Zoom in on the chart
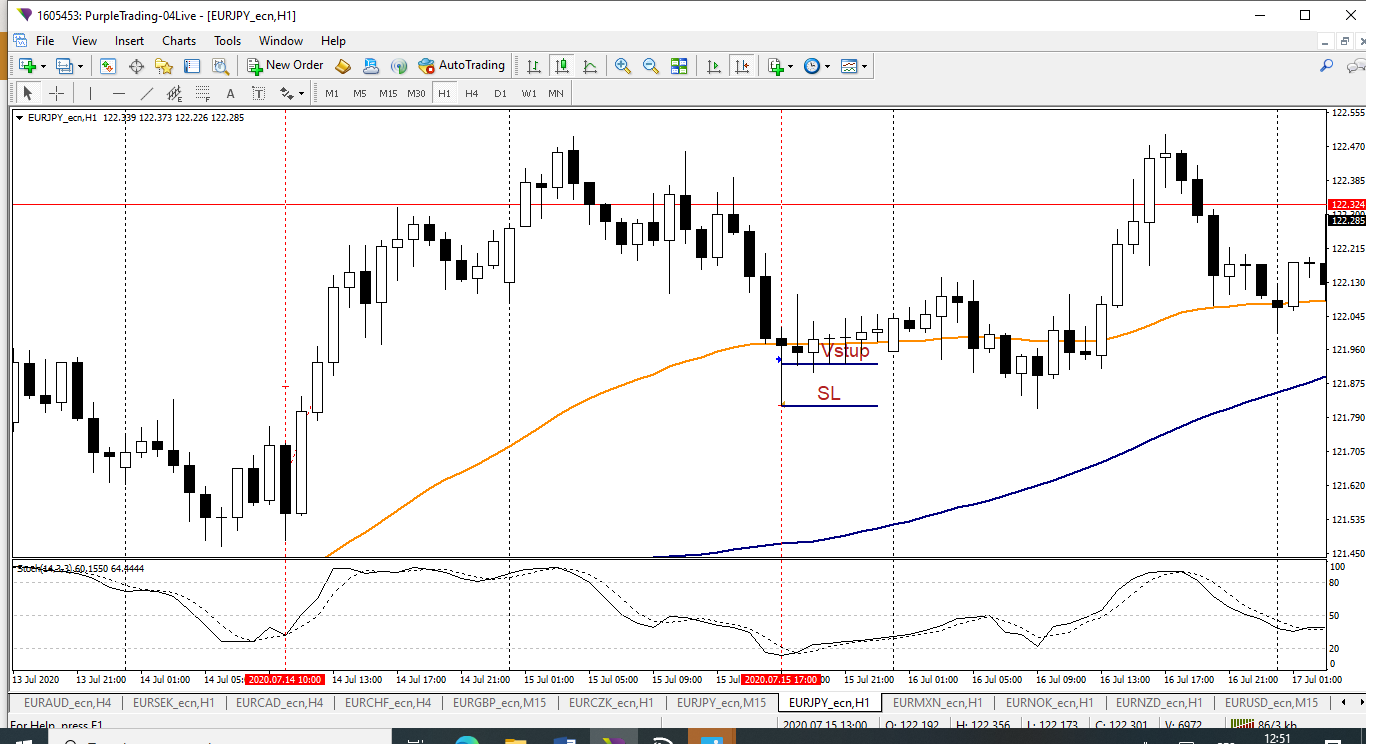The height and width of the screenshot is (744, 1382). tap(623, 66)
